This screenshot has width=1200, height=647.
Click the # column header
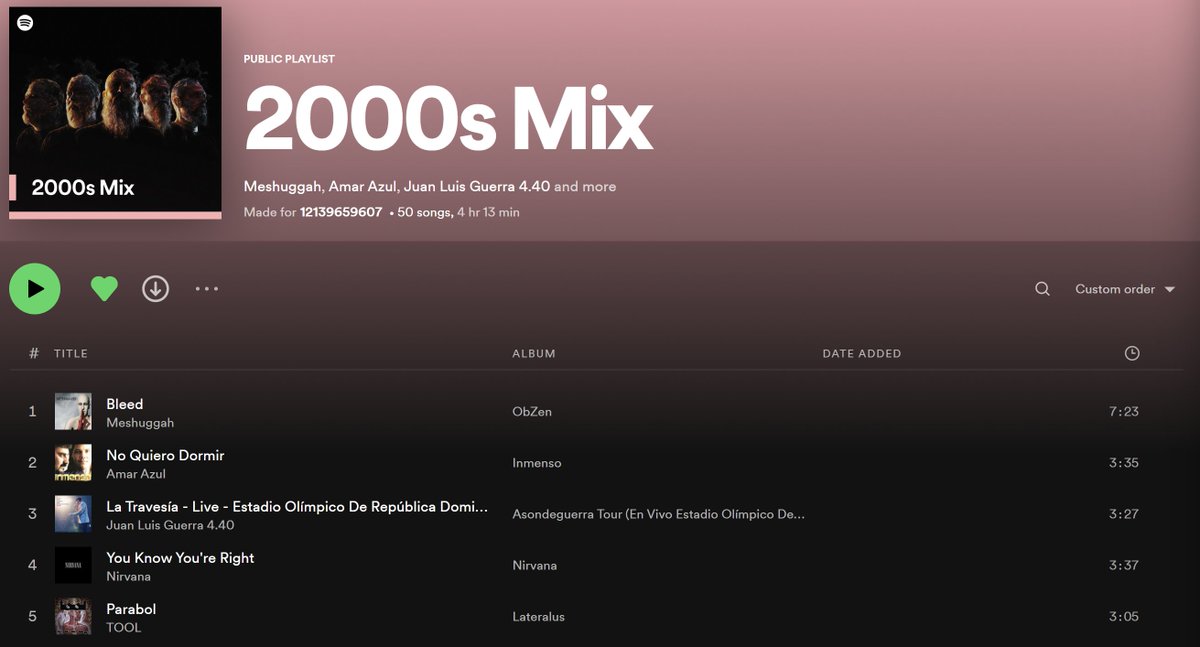click(34, 353)
